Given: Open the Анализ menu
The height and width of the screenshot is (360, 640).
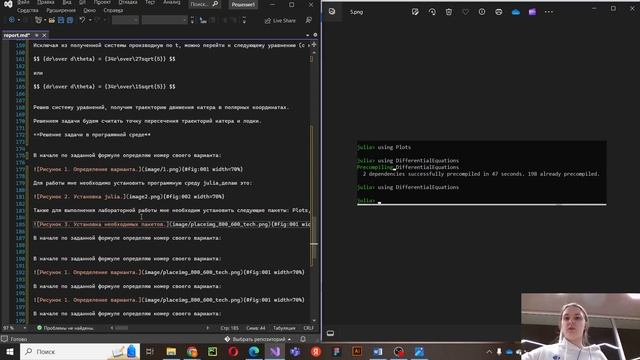Looking at the screenshot, I should (172, 2).
